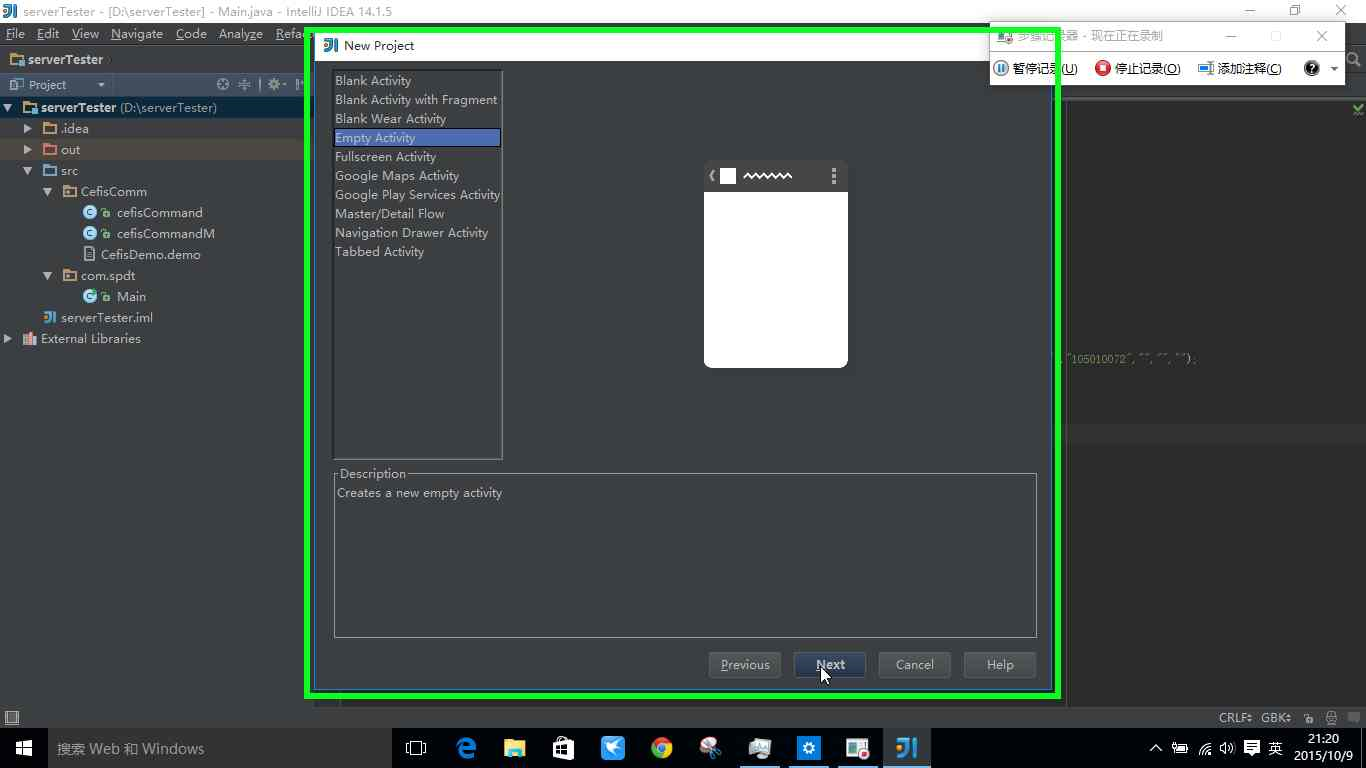
Task: Collapse the src folder
Action: click(x=28, y=170)
